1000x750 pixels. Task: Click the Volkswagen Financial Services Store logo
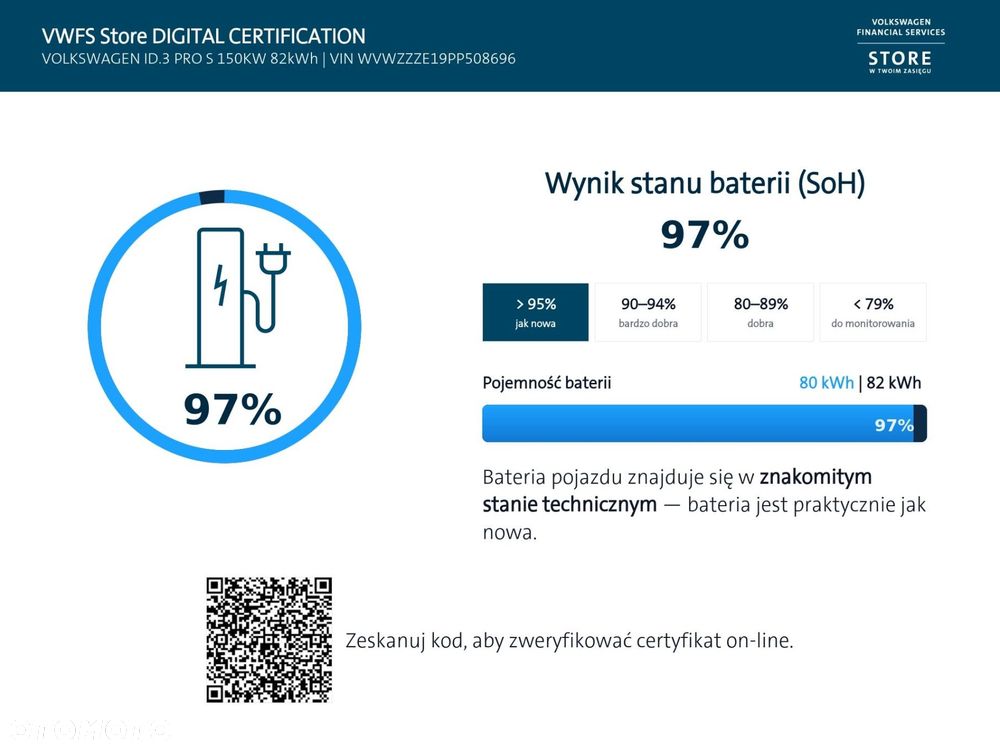pos(901,47)
